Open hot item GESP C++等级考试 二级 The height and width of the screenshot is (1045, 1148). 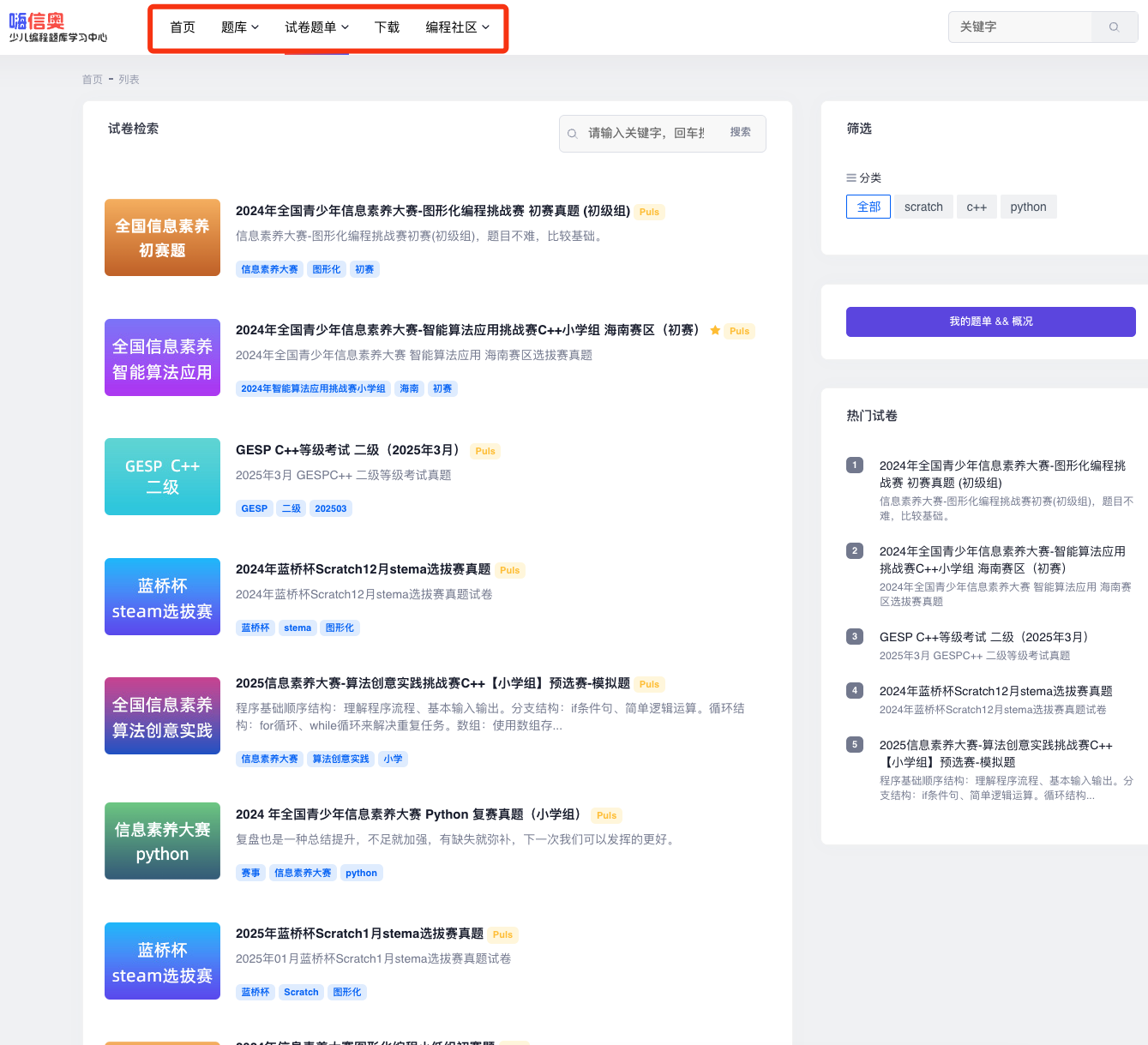click(x=986, y=637)
